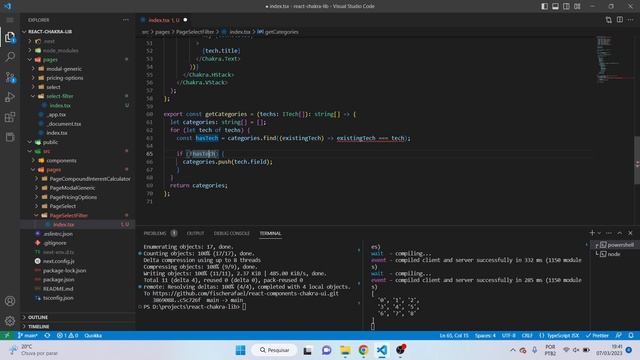
Task: Open editor more actions ellipsis
Action: point(631,20)
